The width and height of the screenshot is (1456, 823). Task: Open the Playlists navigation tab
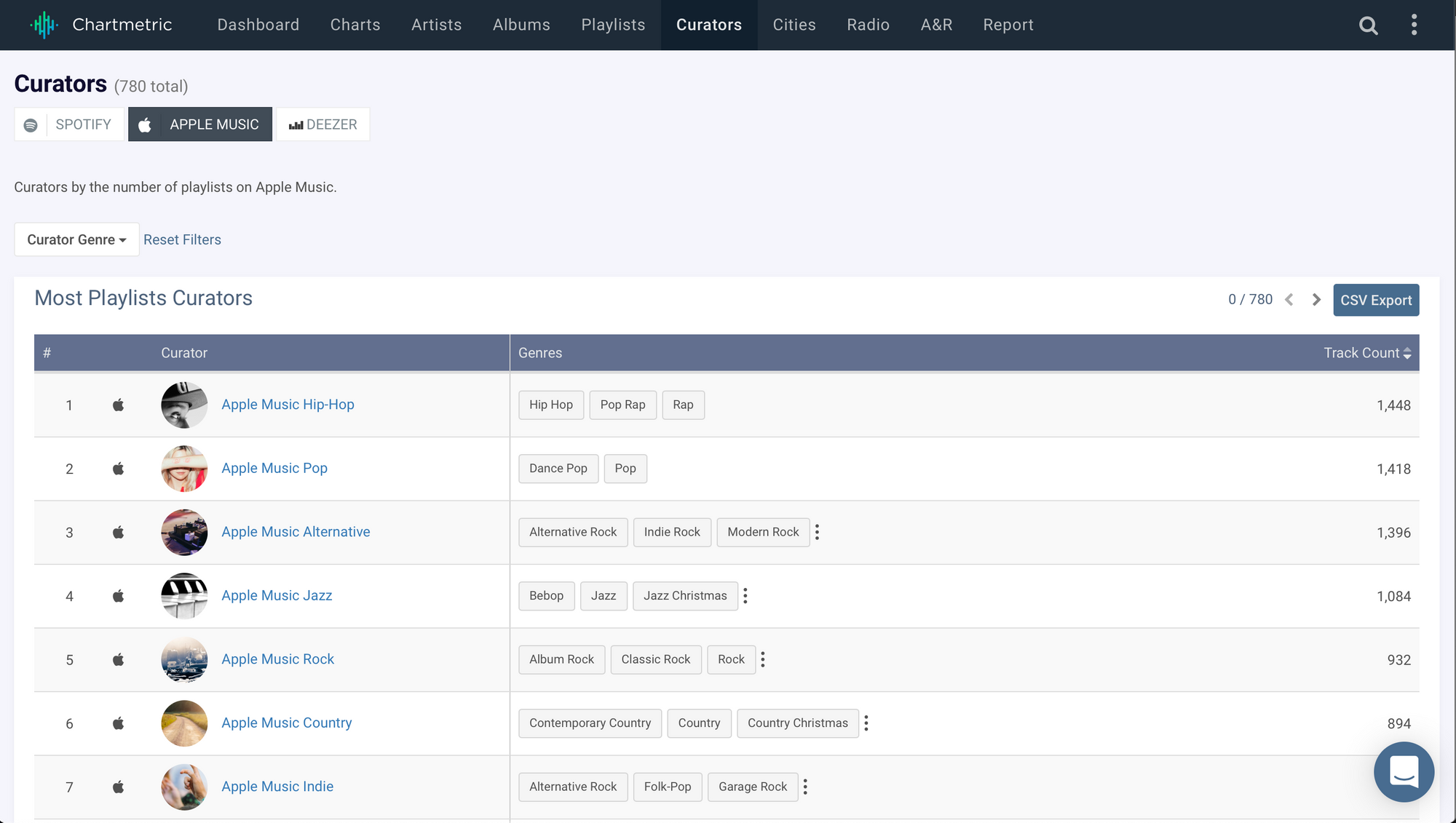(613, 25)
